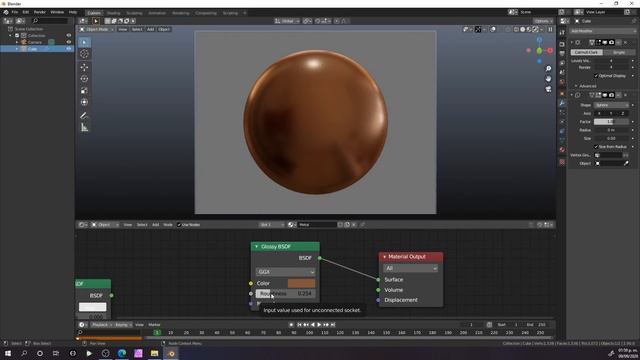Open the Blender logo menu

6,12
